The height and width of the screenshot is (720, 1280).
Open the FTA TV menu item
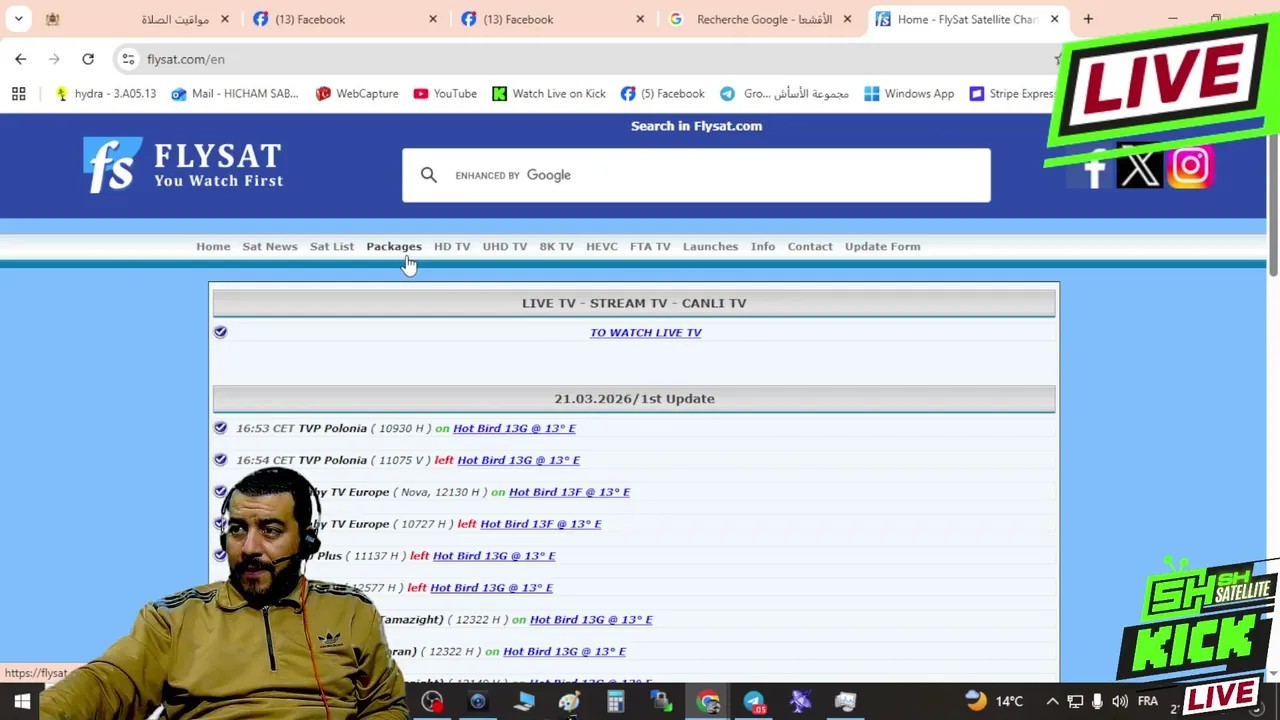coord(650,246)
